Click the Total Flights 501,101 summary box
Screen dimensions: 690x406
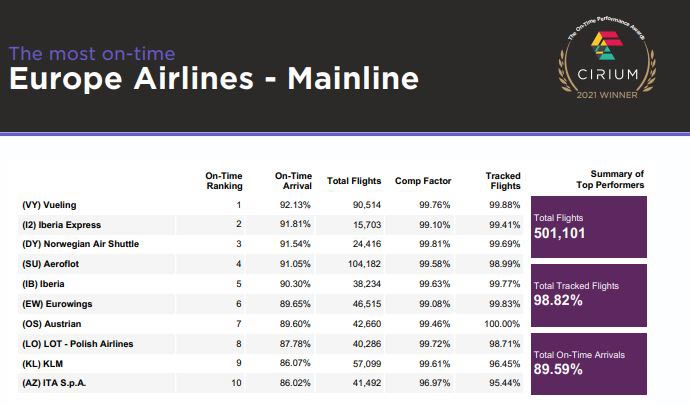(590, 226)
